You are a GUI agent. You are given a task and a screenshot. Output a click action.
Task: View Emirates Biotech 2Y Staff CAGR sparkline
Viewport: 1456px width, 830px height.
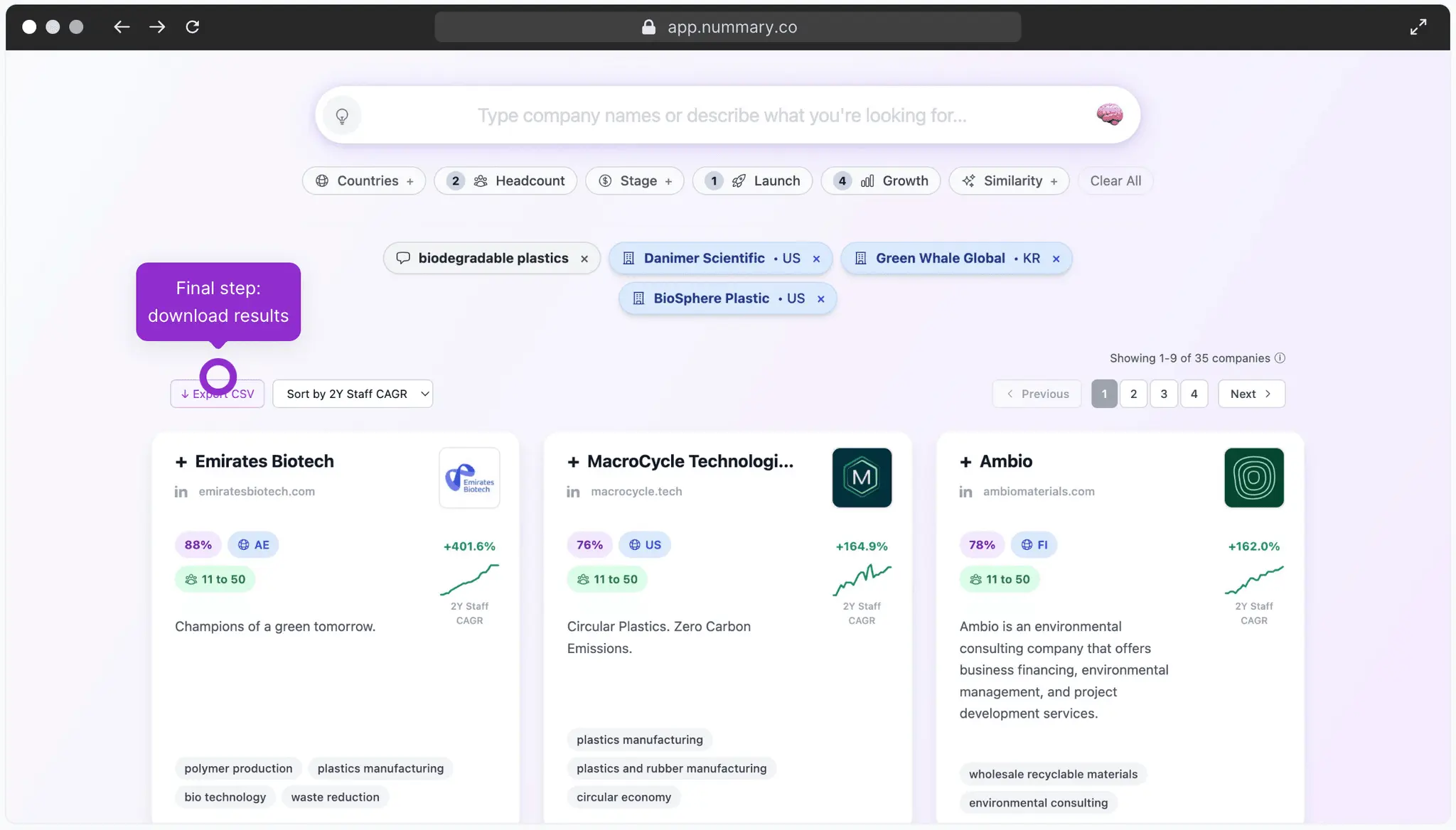[x=469, y=580]
